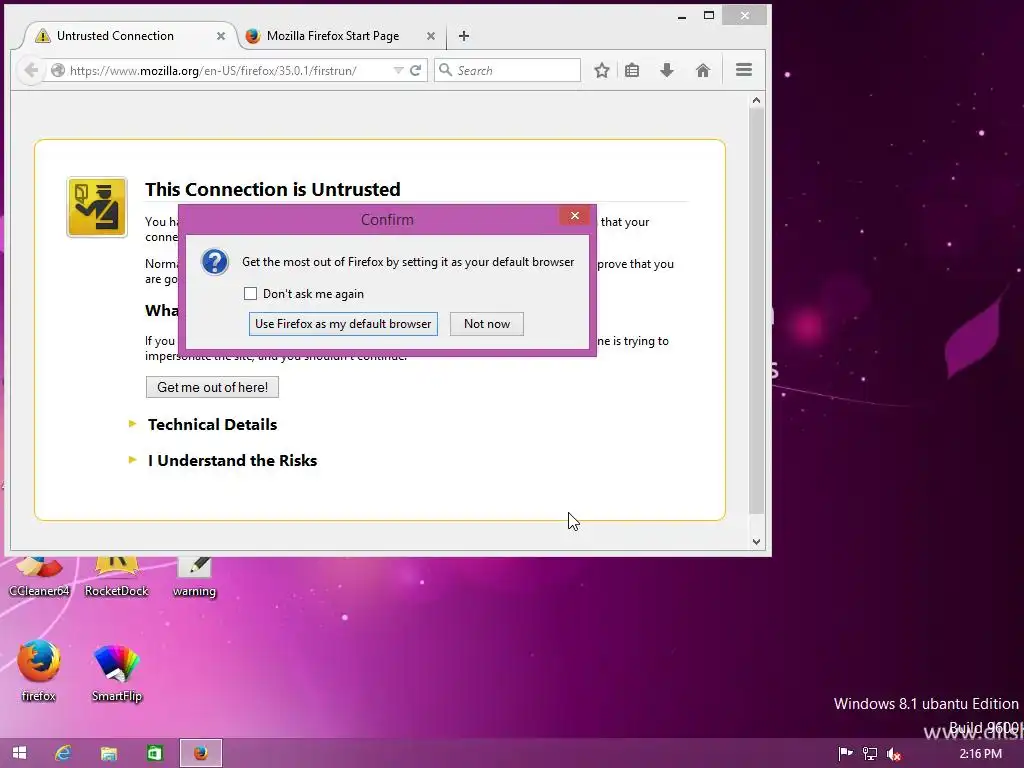Expand I Understand the Risks section
Screen dimensions: 1024x768
coord(232,460)
